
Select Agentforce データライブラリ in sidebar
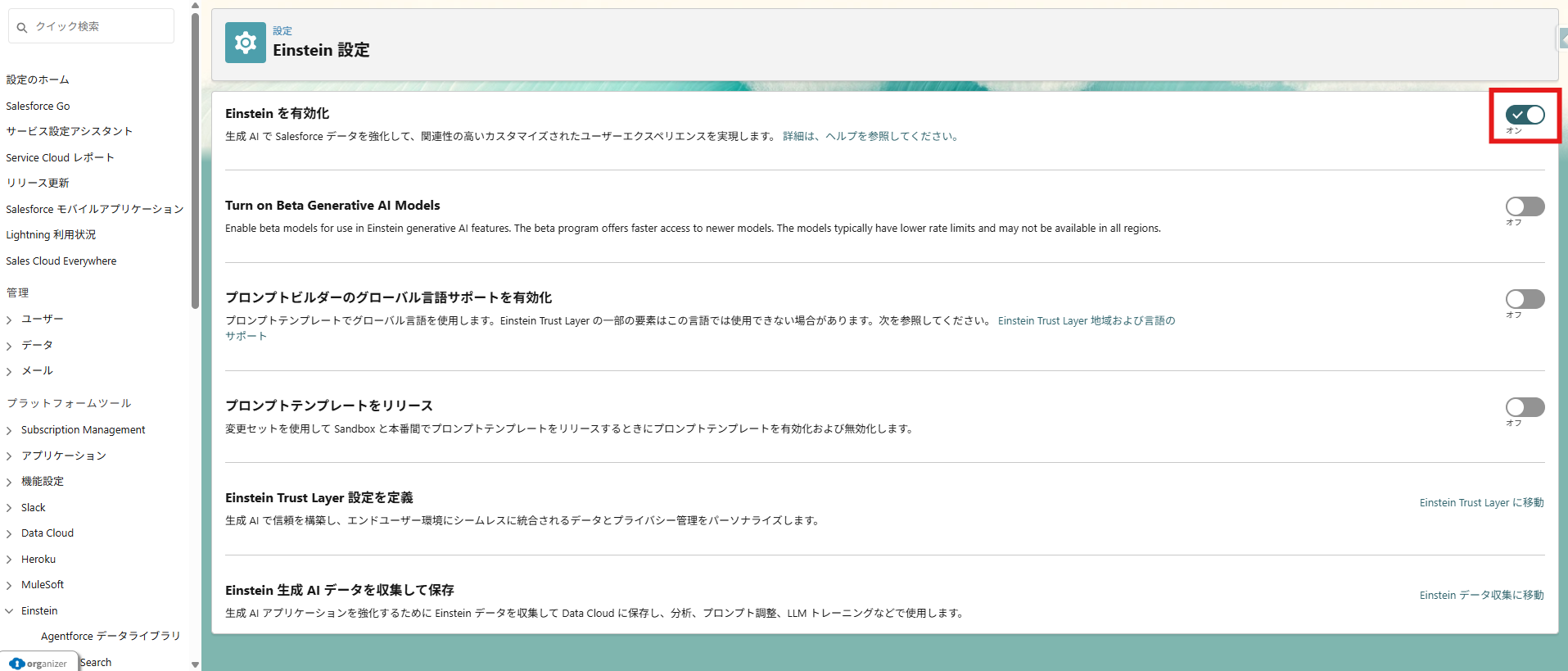pos(110,636)
